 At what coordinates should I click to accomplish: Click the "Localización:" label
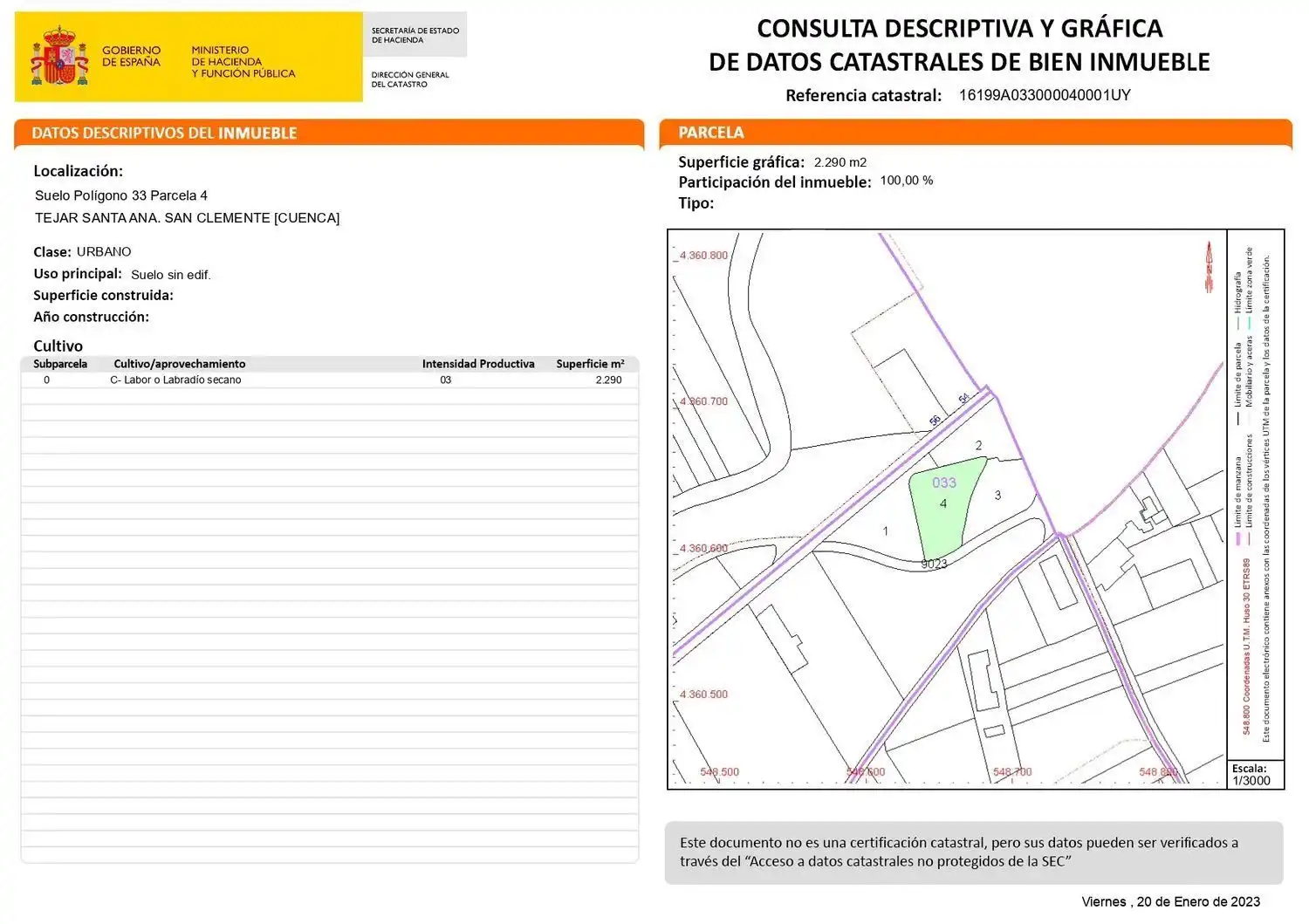[x=78, y=171]
